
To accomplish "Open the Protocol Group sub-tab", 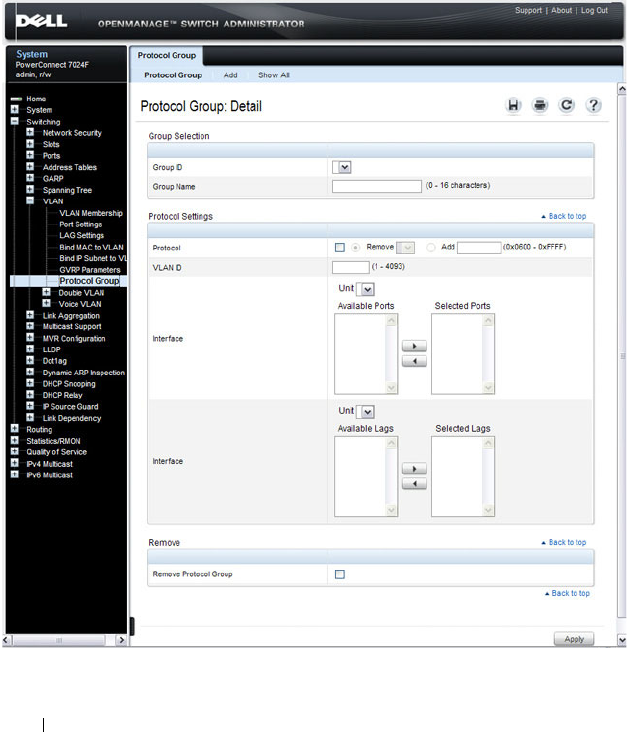I will pos(173,75).
